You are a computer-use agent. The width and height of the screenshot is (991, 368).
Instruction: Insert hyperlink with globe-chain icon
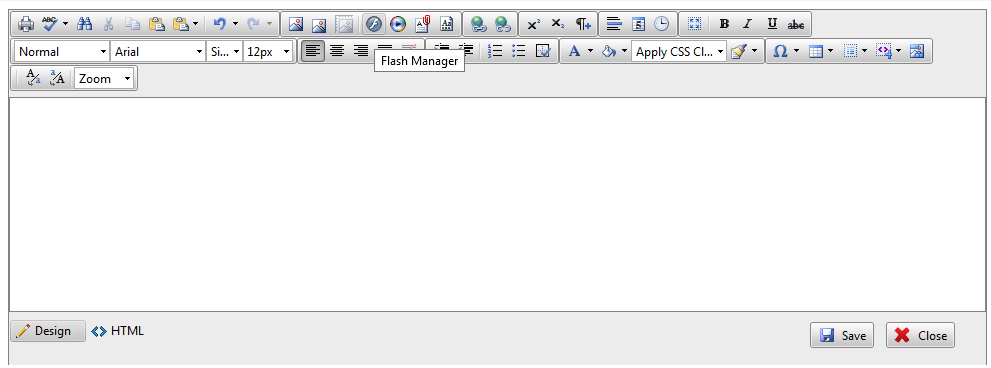478,24
